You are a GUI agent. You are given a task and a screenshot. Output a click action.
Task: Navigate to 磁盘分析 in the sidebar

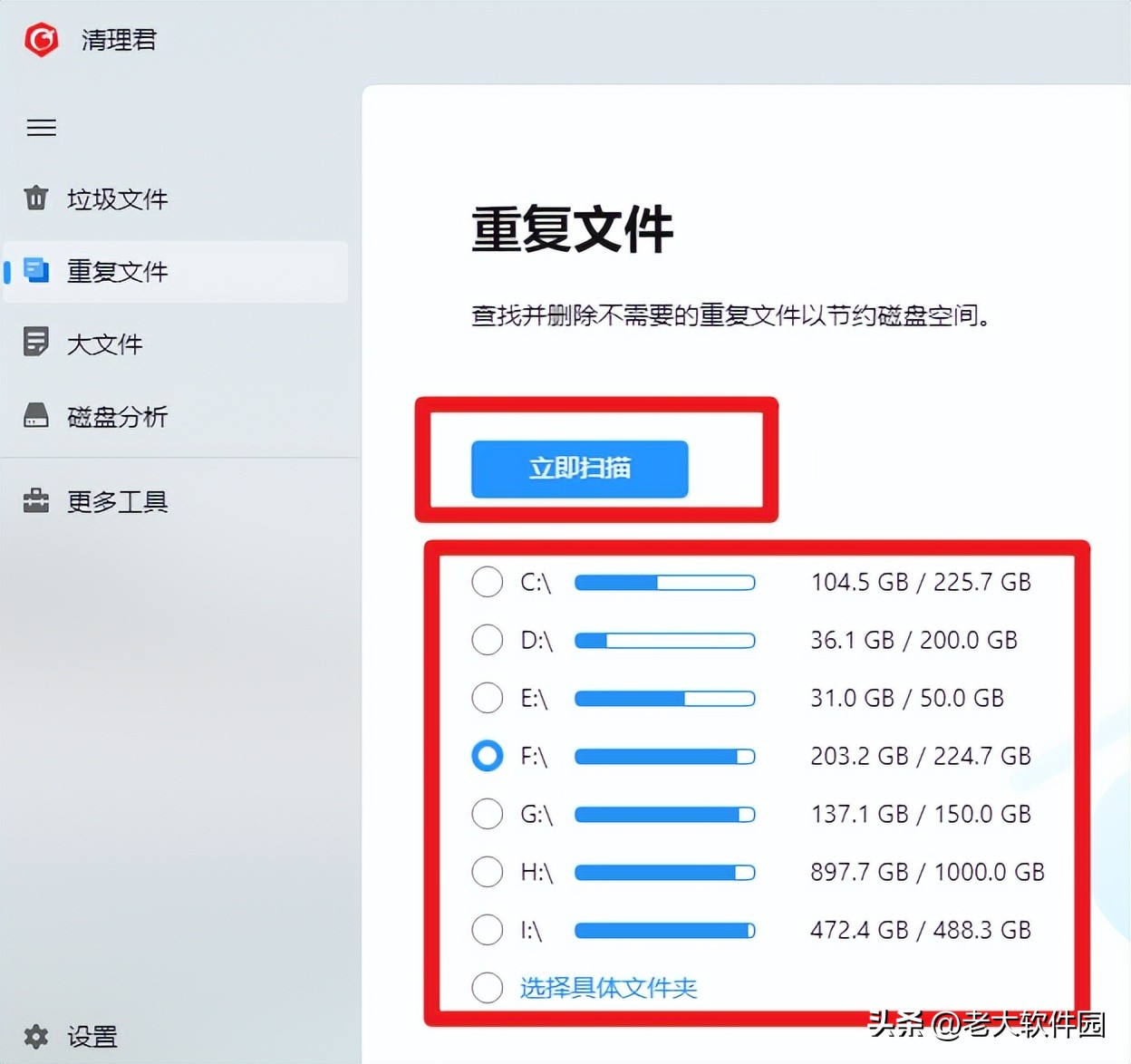[x=118, y=415]
